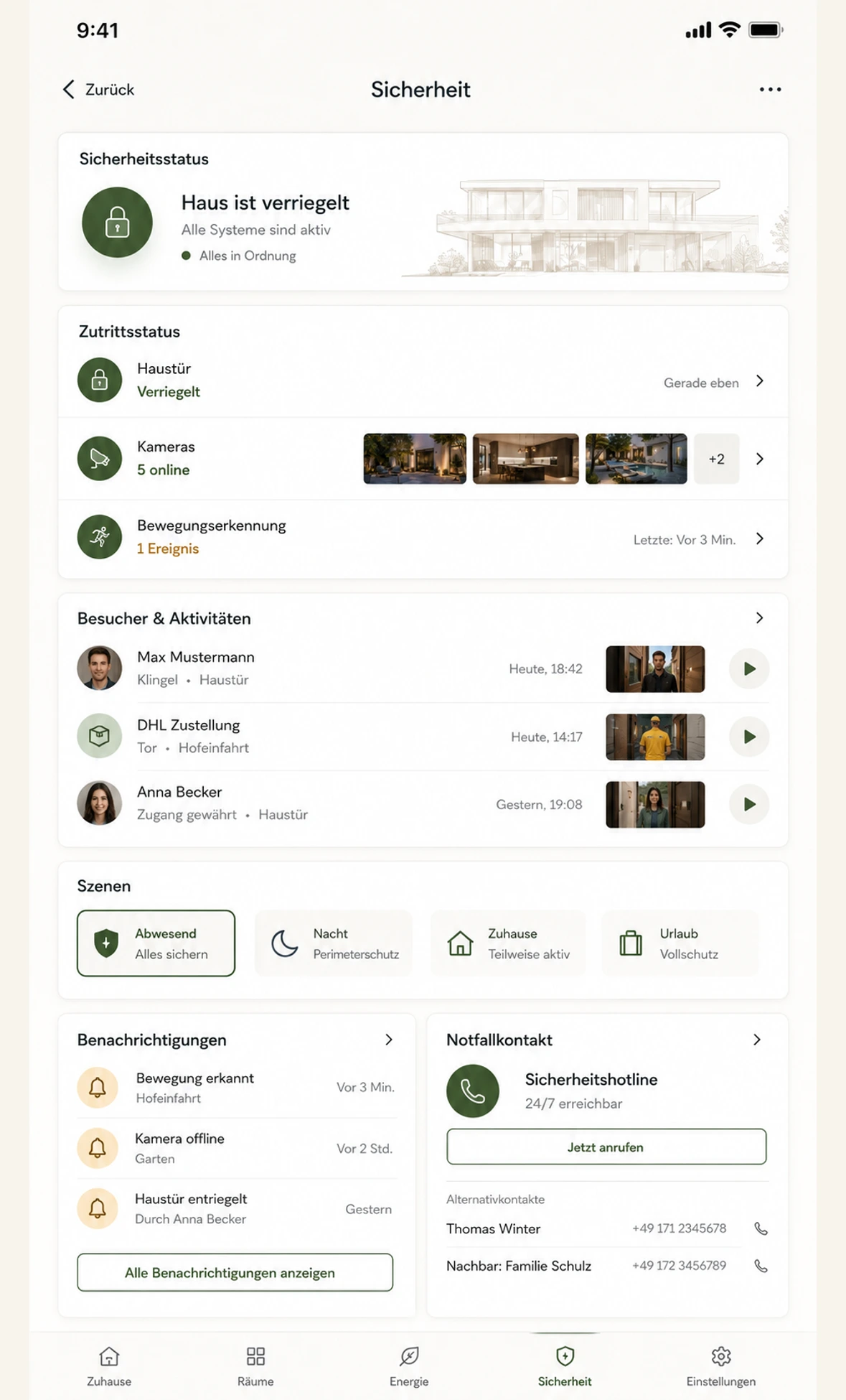Image resolution: width=846 pixels, height=1400 pixels.
Task: Call Thomas Winter via phone icon
Action: click(761, 1228)
